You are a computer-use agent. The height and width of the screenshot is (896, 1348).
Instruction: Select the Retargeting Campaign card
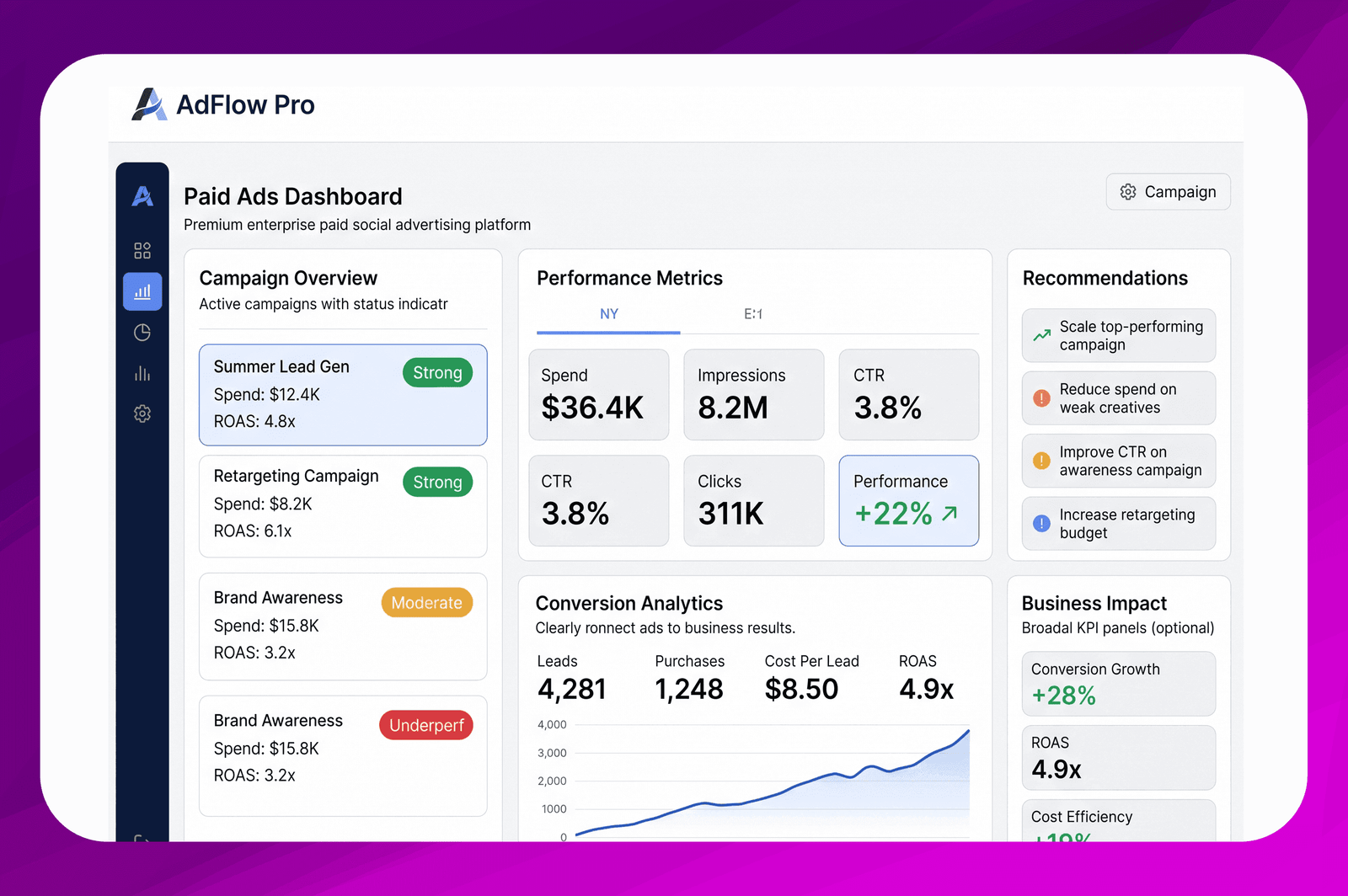(343, 506)
